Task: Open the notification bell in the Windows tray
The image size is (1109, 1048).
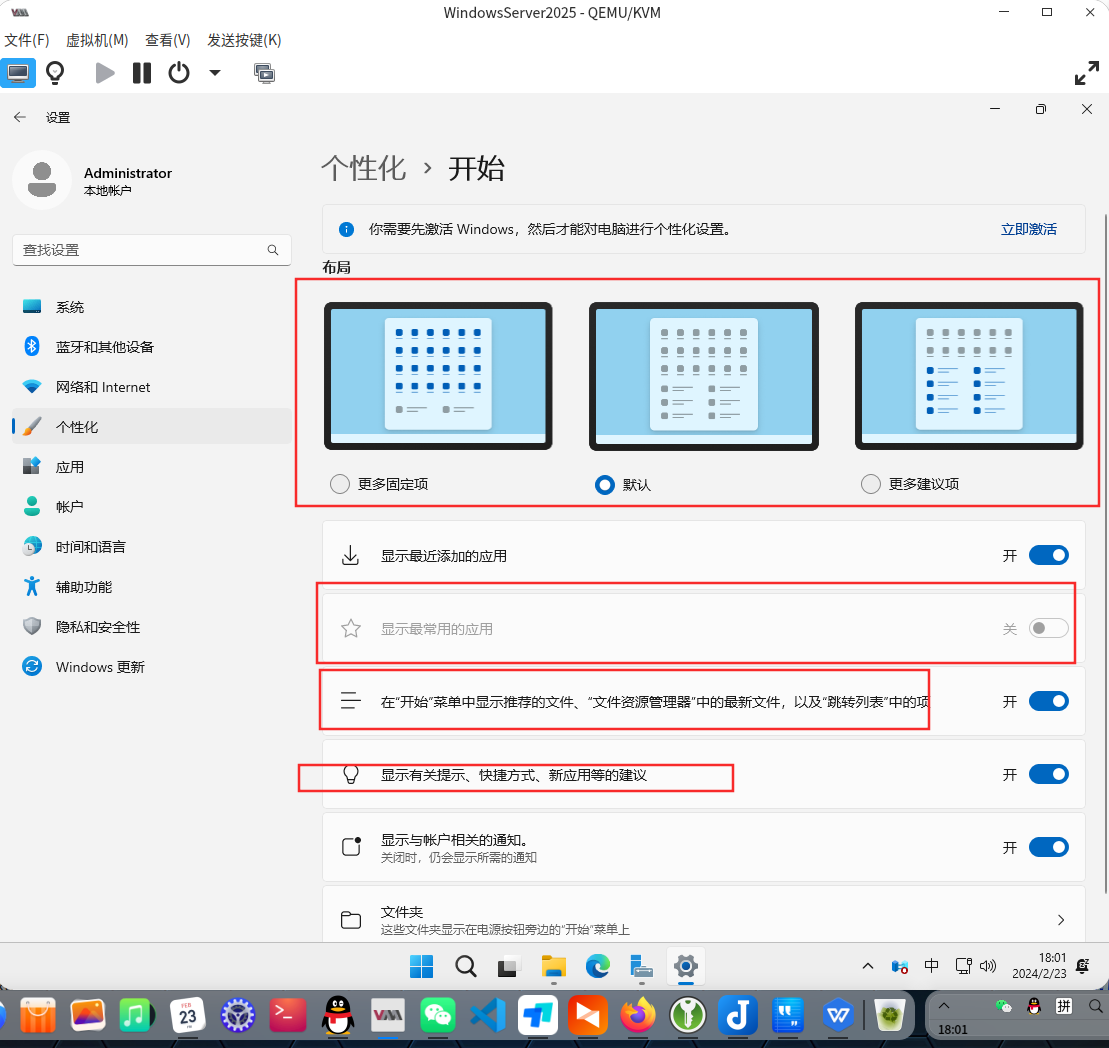Action: (x=1082, y=966)
